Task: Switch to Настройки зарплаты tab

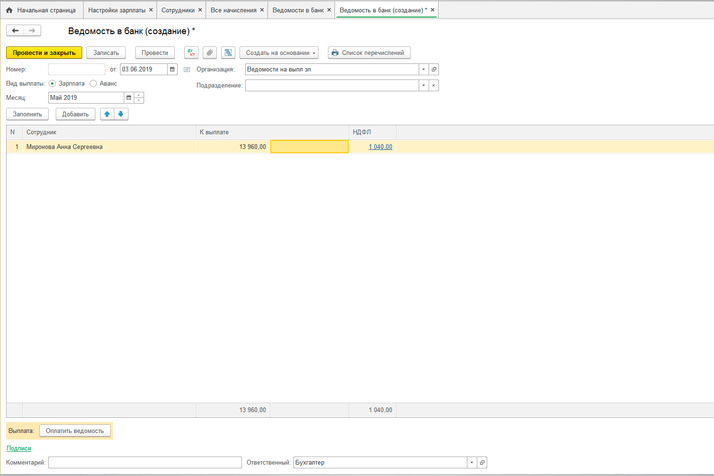Action: pyautogui.click(x=116, y=10)
